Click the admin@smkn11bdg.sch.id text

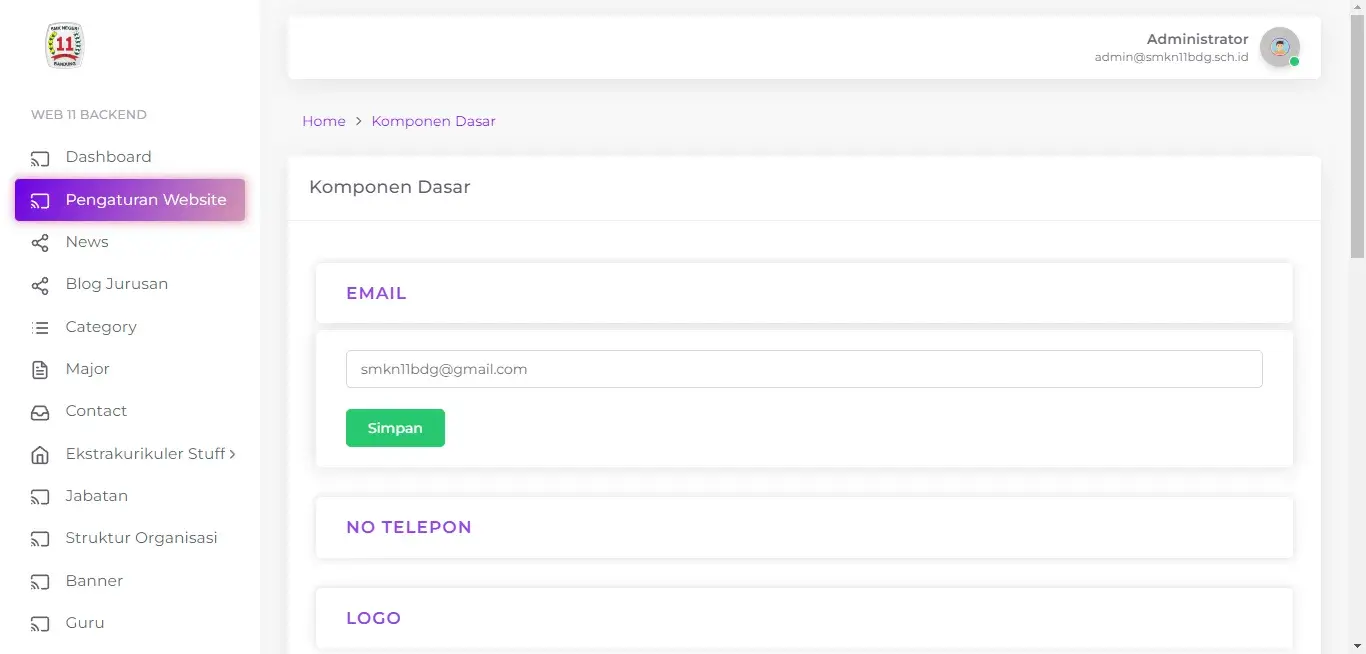coord(1171,58)
